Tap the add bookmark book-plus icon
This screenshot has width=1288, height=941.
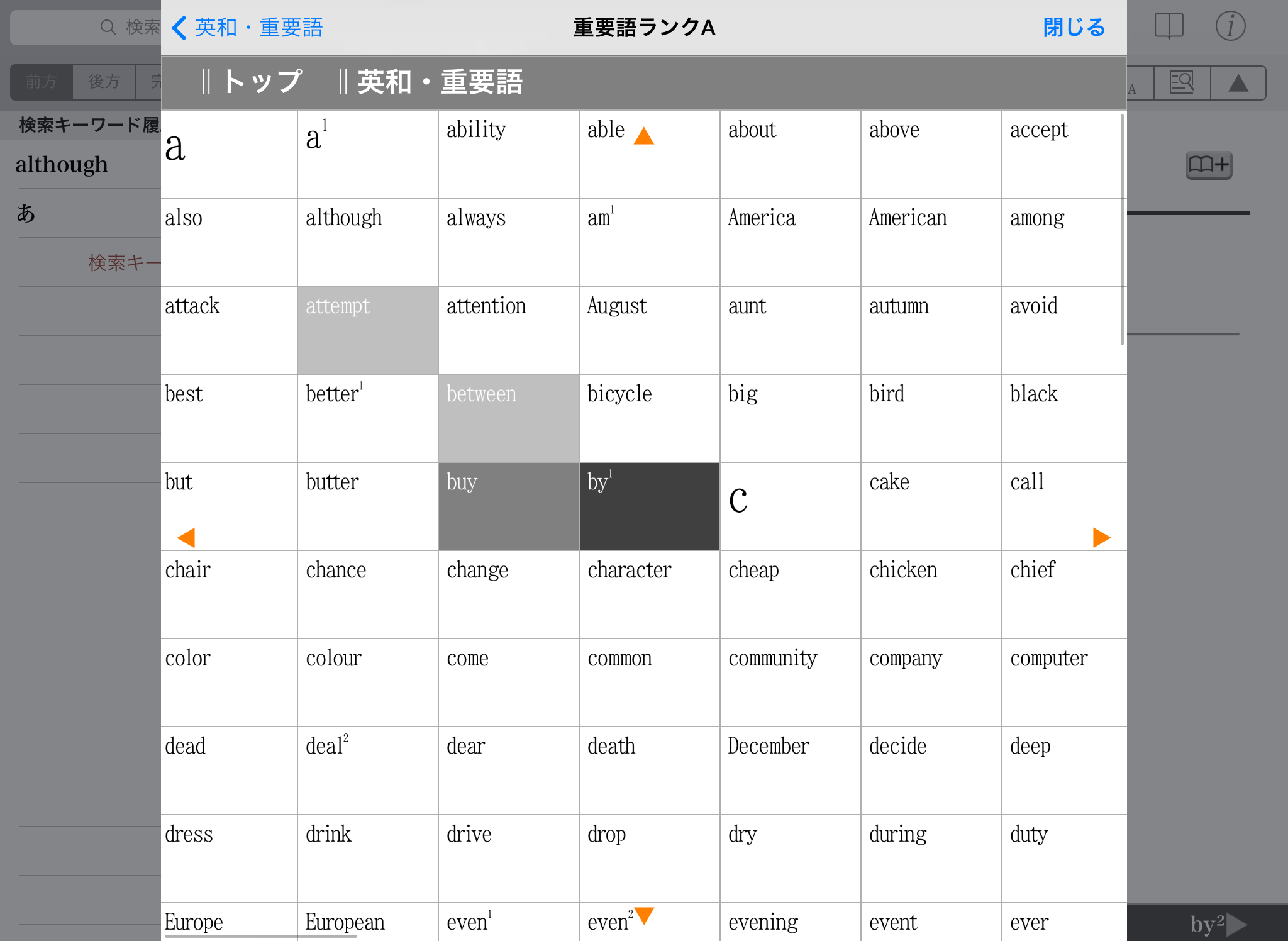pos(1208,165)
